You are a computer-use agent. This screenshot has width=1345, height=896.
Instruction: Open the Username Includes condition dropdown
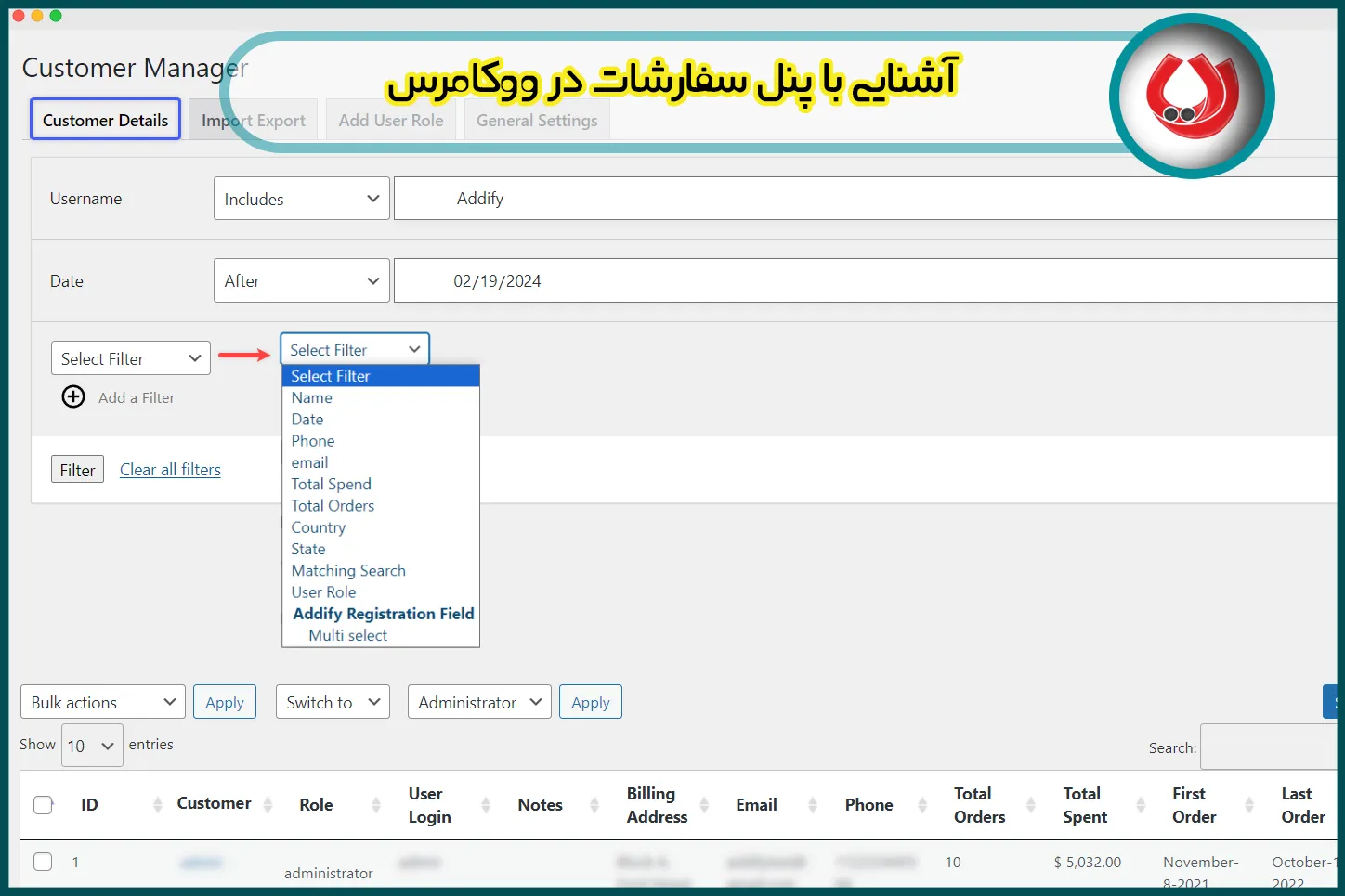(302, 199)
